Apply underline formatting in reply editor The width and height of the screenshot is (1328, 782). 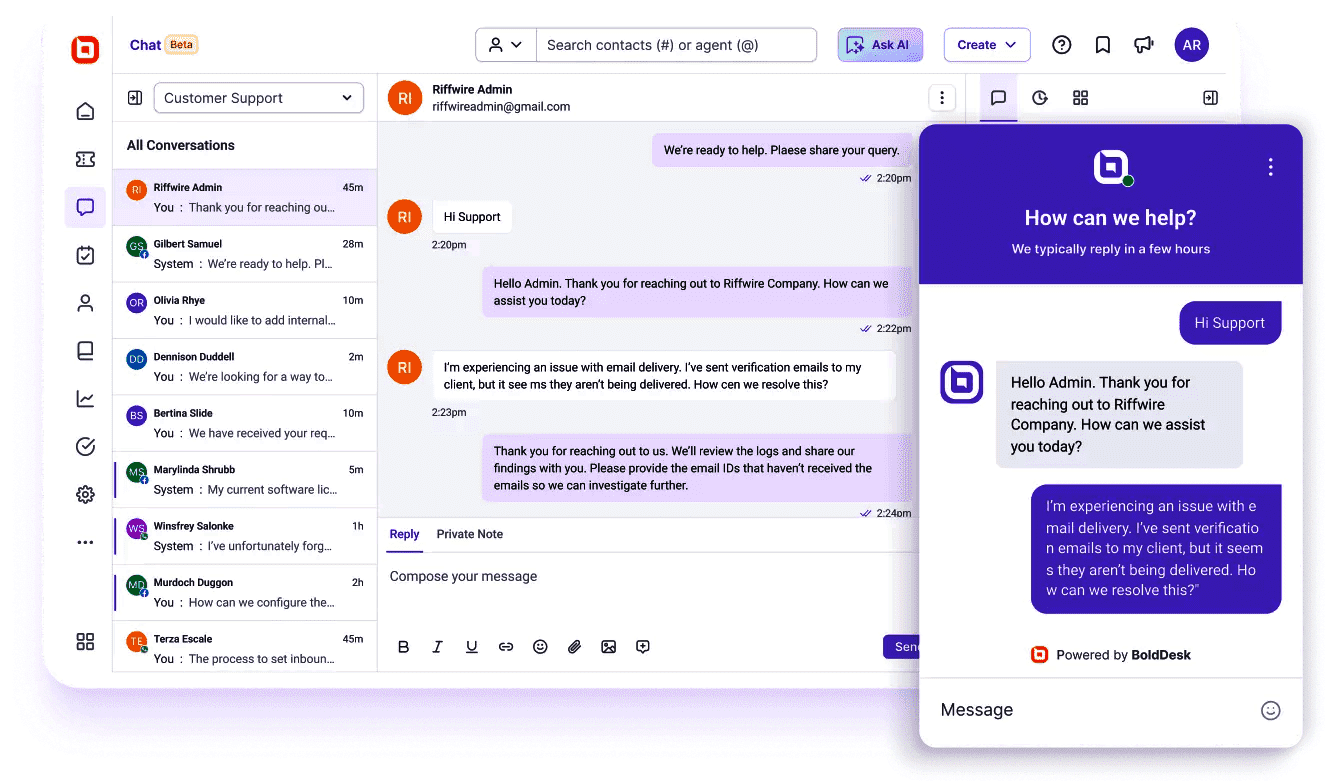(471, 647)
